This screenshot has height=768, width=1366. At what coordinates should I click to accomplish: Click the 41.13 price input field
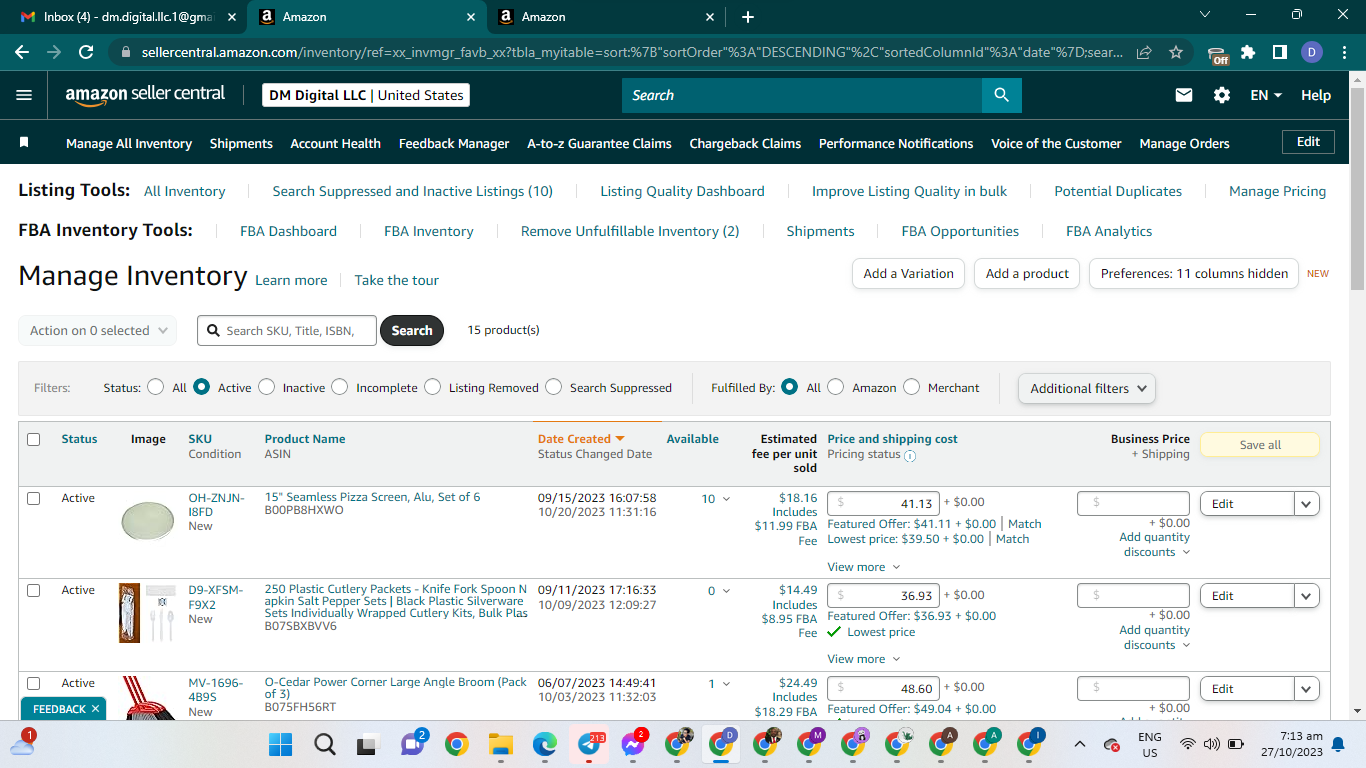pyautogui.click(x=882, y=504)
